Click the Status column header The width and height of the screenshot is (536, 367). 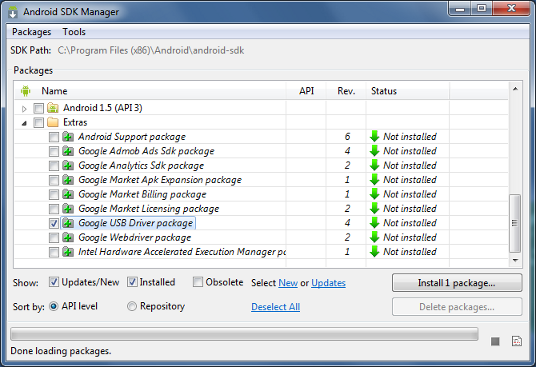408,91
